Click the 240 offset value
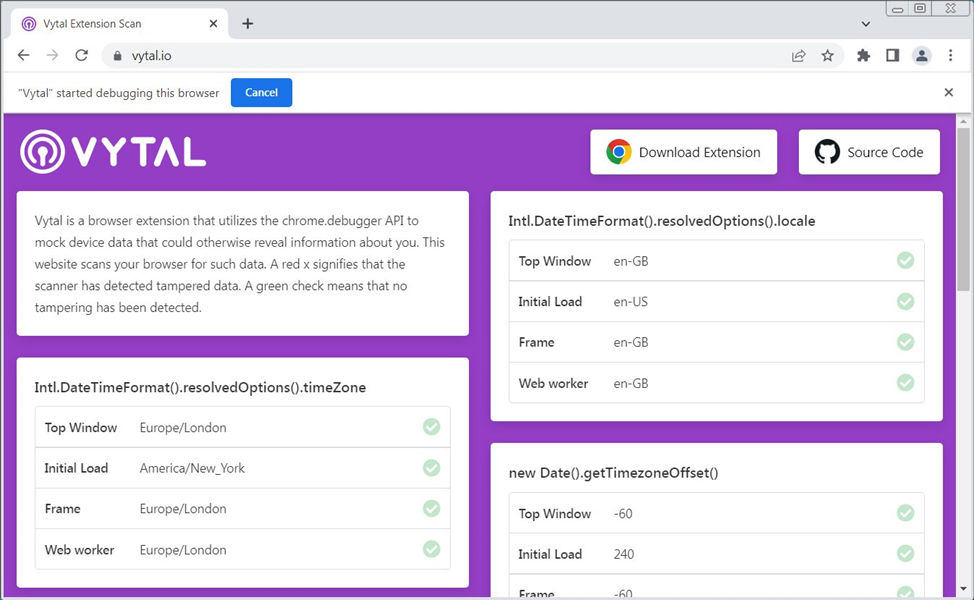Screen dimensions: 974x600 coord(624,554)
